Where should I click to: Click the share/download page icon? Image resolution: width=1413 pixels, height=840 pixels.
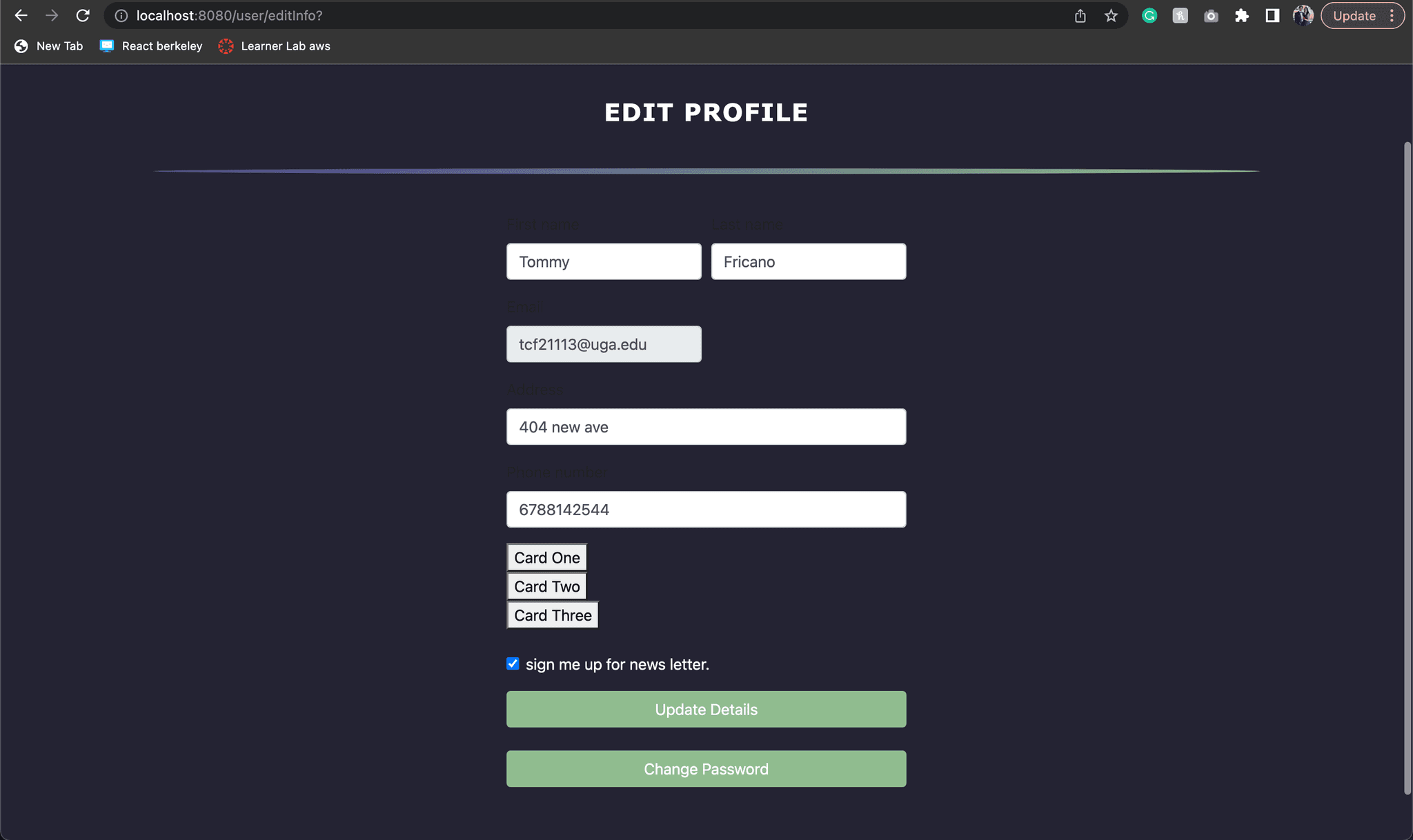pyautogui.click(x=1081, y=15)
